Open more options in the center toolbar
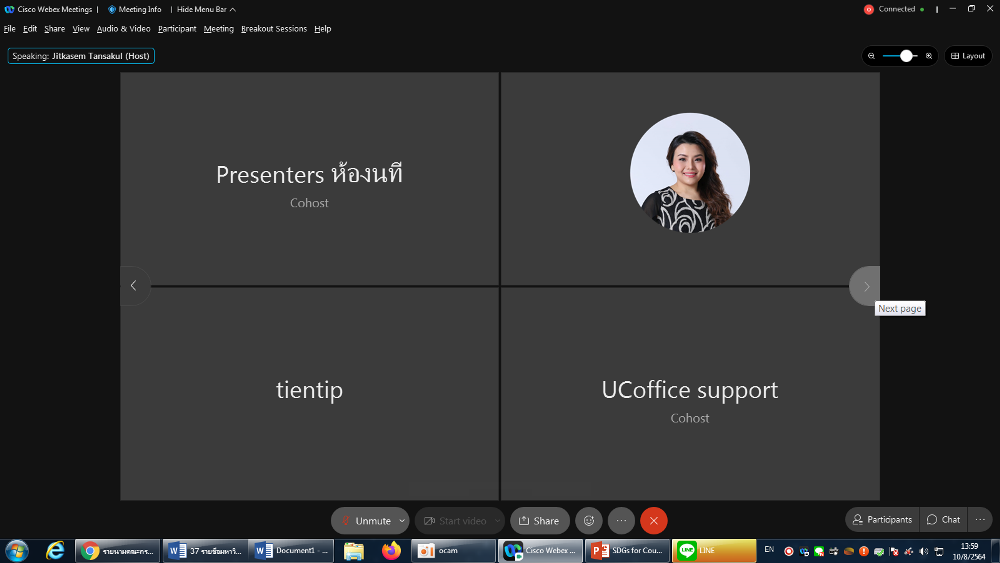The height and width of the screenshot is (563, 1000). click(x=621, y=521)
